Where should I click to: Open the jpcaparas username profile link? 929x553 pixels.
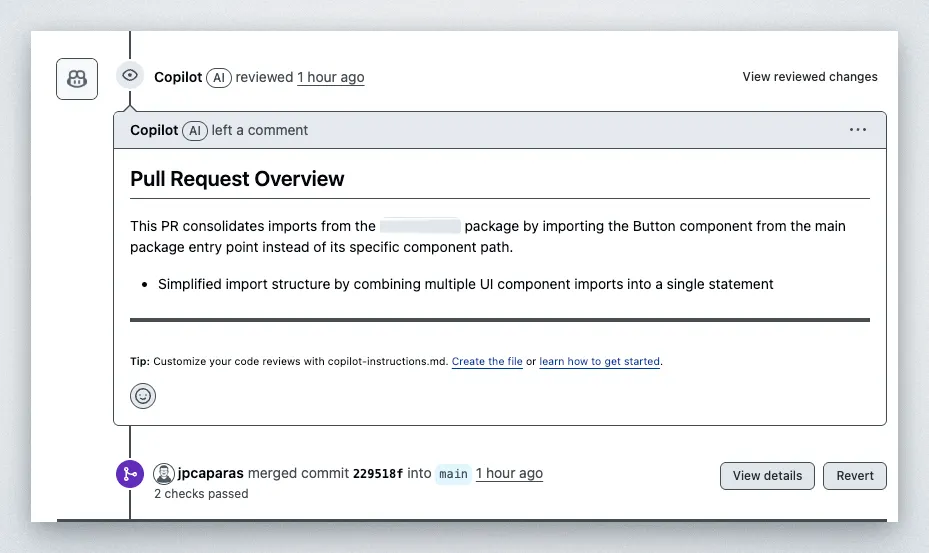[210, 473]
